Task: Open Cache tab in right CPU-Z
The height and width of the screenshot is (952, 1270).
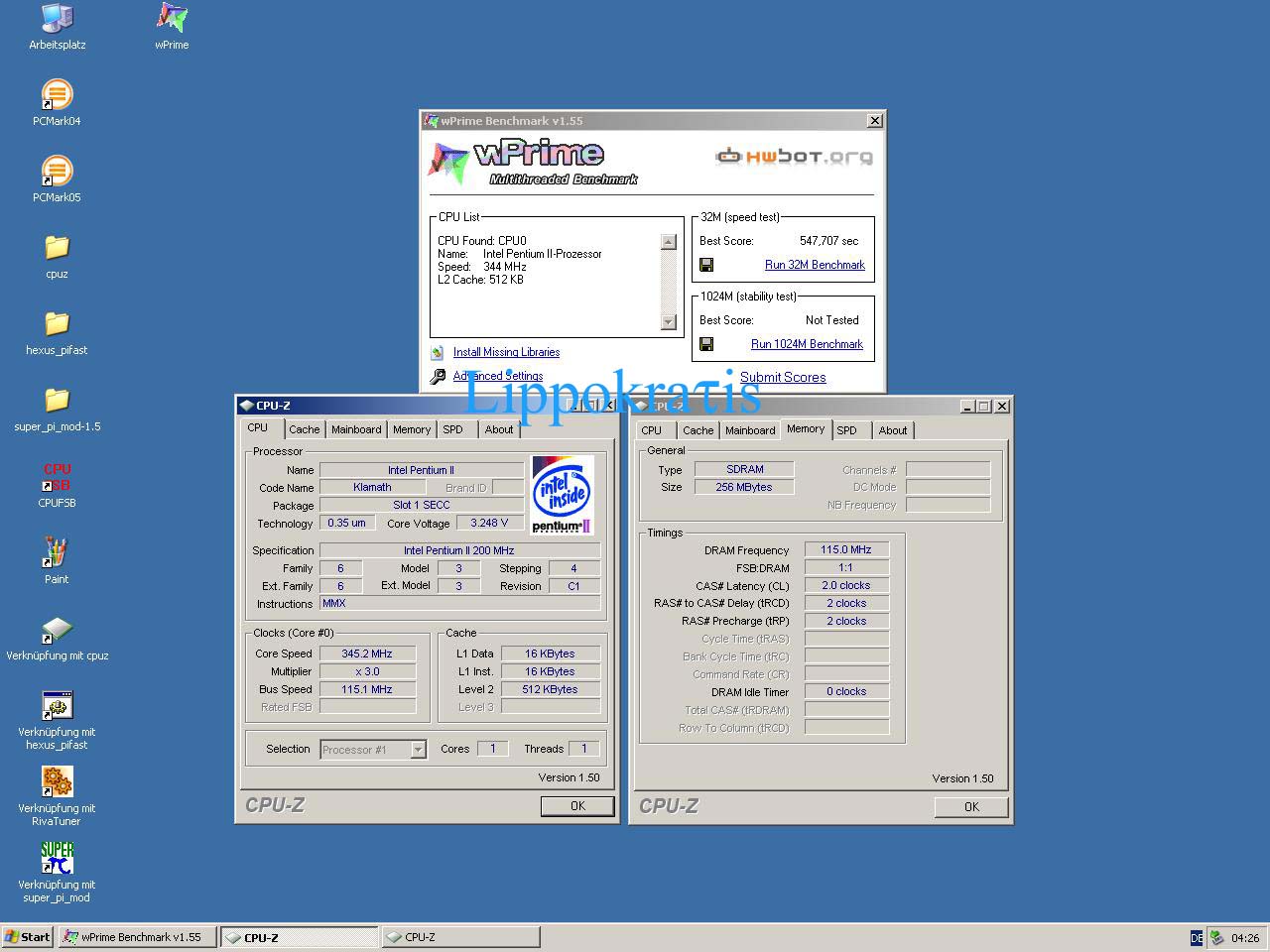Action: click(x=698, y=430)
